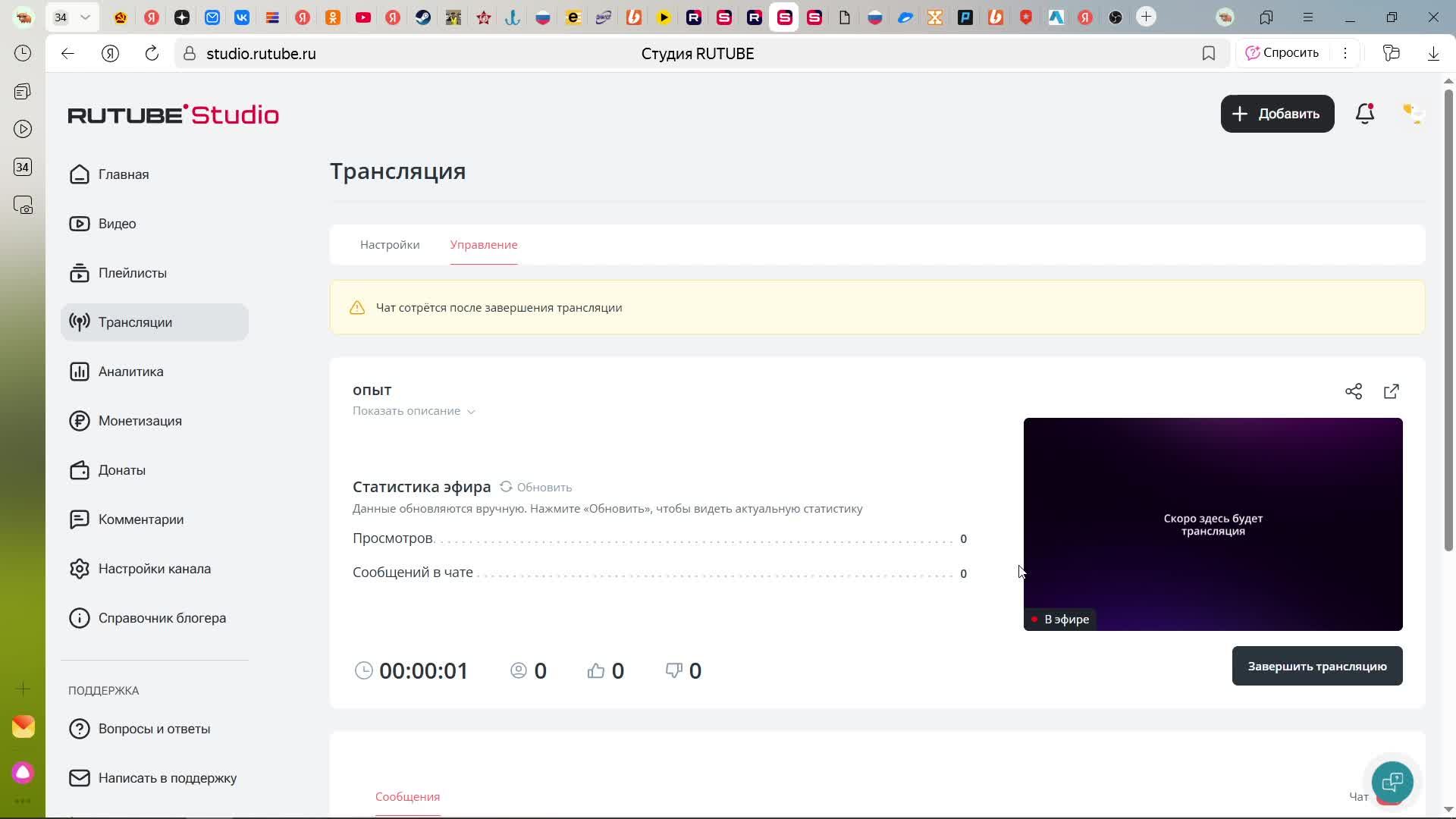Open Настройки канала gear item
This screenshot has width=1456, height=819.
point(154,569)
